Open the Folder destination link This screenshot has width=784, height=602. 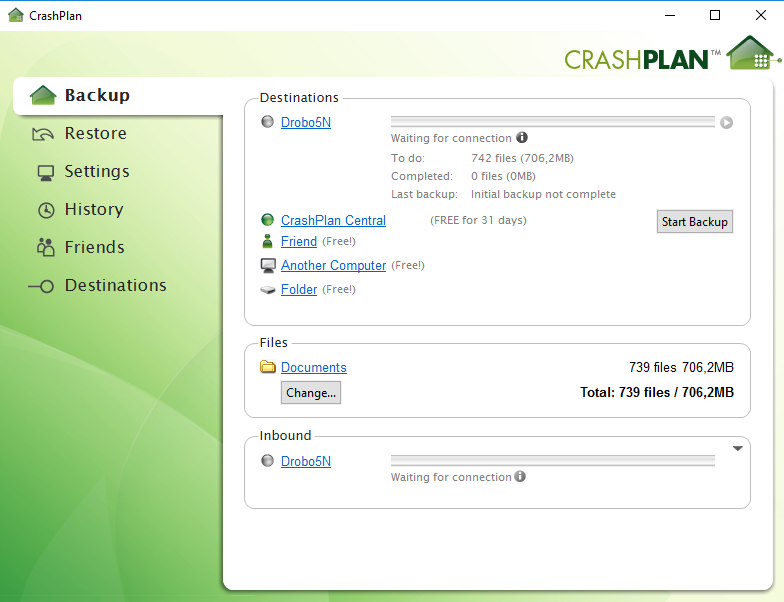(x=298, y=290)
